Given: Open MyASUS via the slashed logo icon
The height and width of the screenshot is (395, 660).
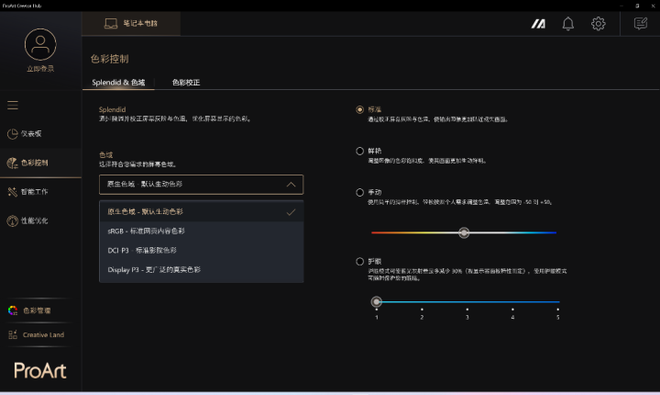Looking at the screenshot, I should point(538,24).
